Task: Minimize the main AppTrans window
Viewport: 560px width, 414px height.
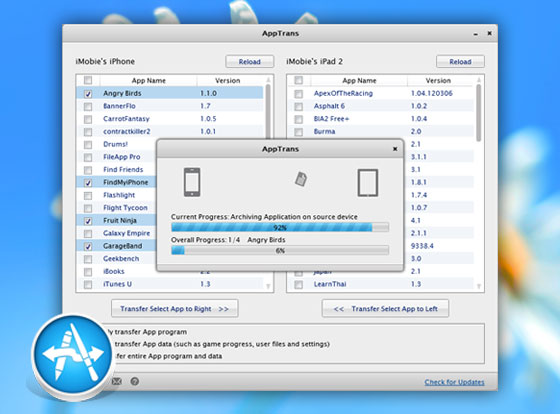Action: (475, 34)
